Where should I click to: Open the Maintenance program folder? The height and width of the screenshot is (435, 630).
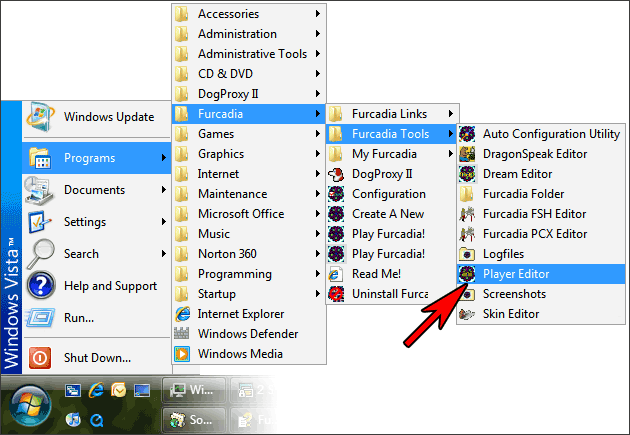pos(249,194)
